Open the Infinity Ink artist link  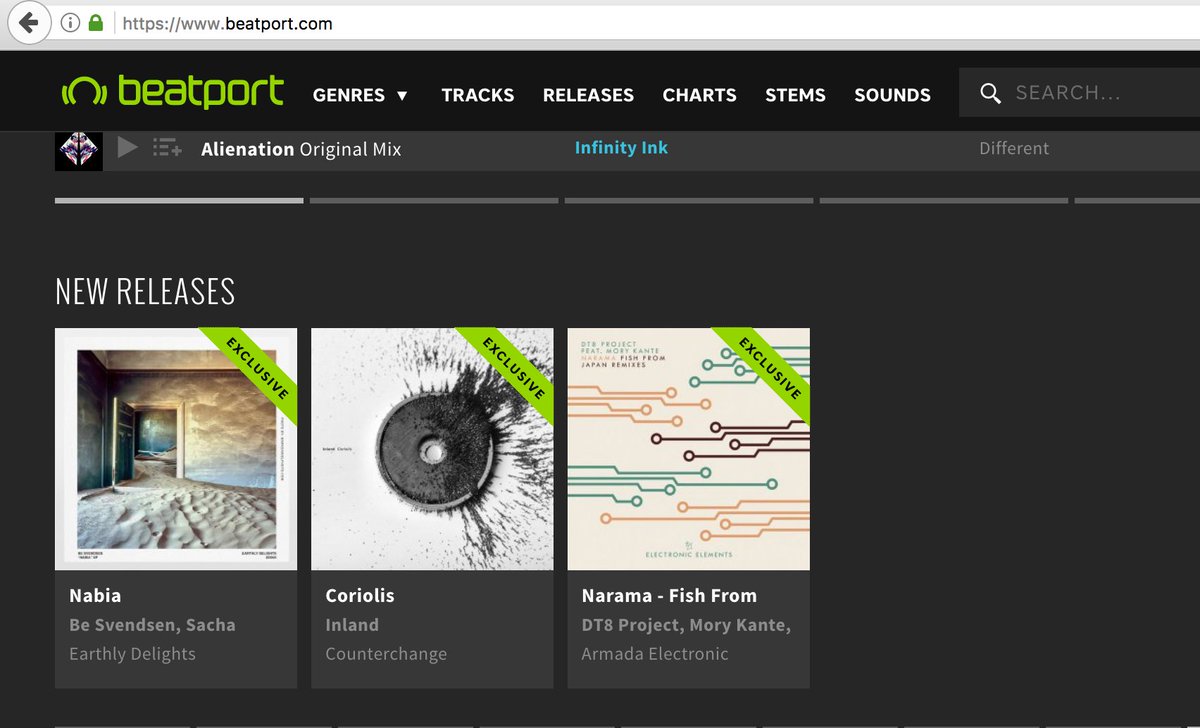[621, 148]
